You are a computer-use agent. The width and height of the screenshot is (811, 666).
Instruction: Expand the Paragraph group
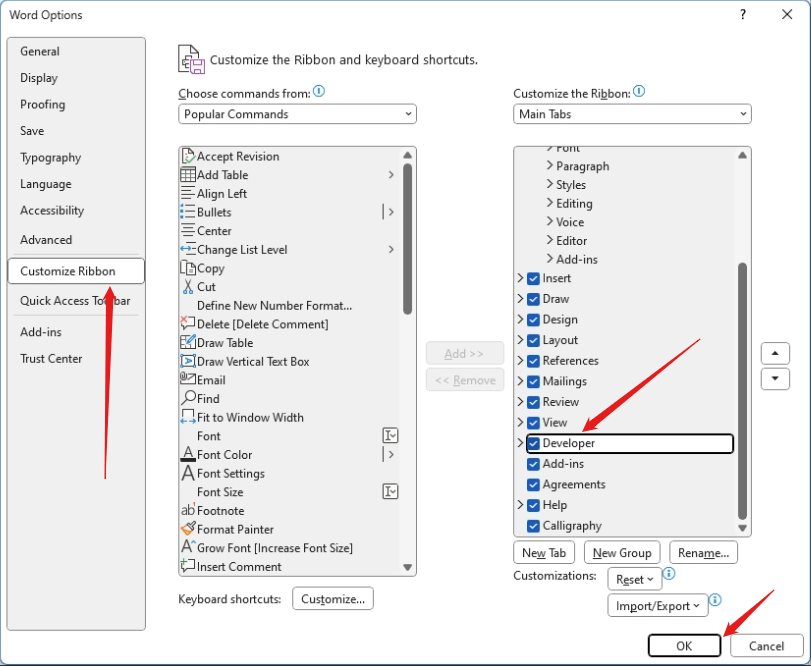pyautogui.click(x=549, y=165)
